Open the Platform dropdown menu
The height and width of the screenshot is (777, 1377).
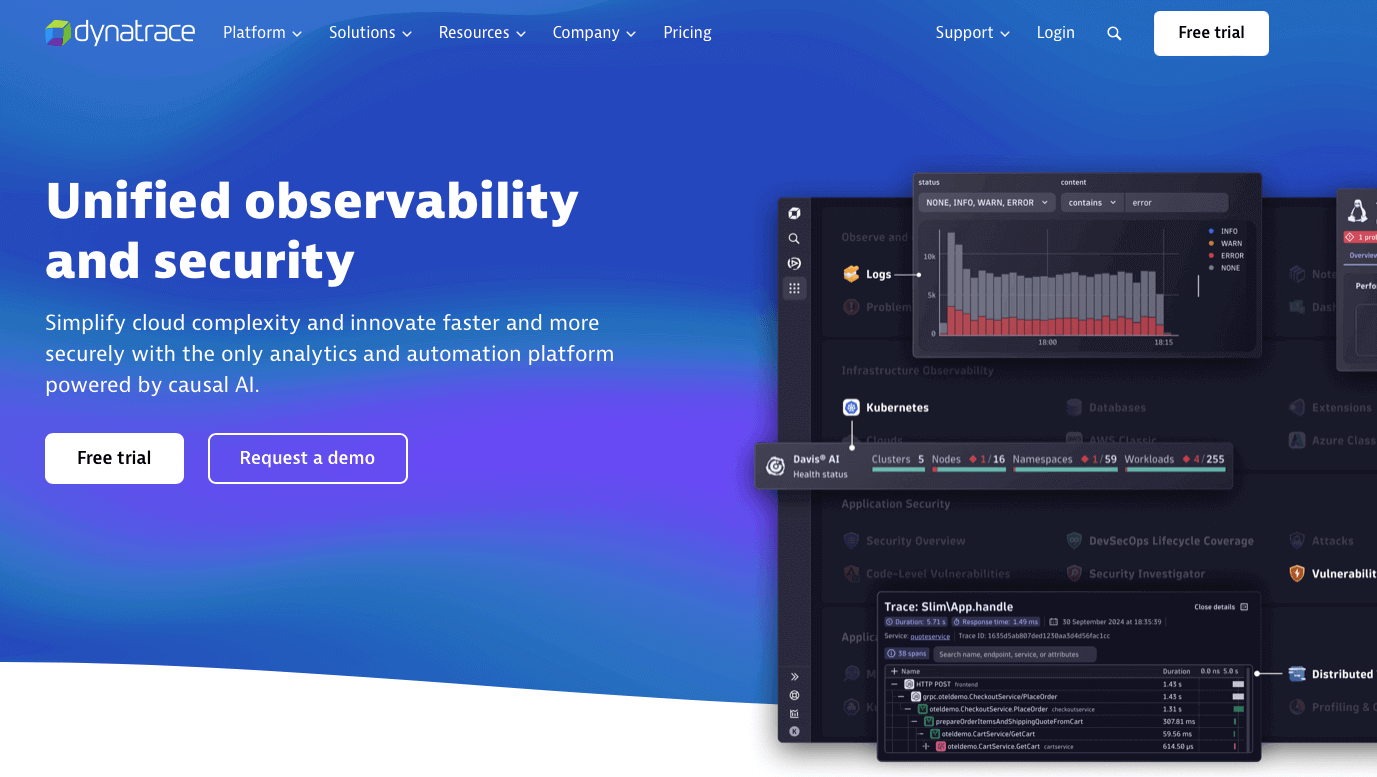(262, 33)
